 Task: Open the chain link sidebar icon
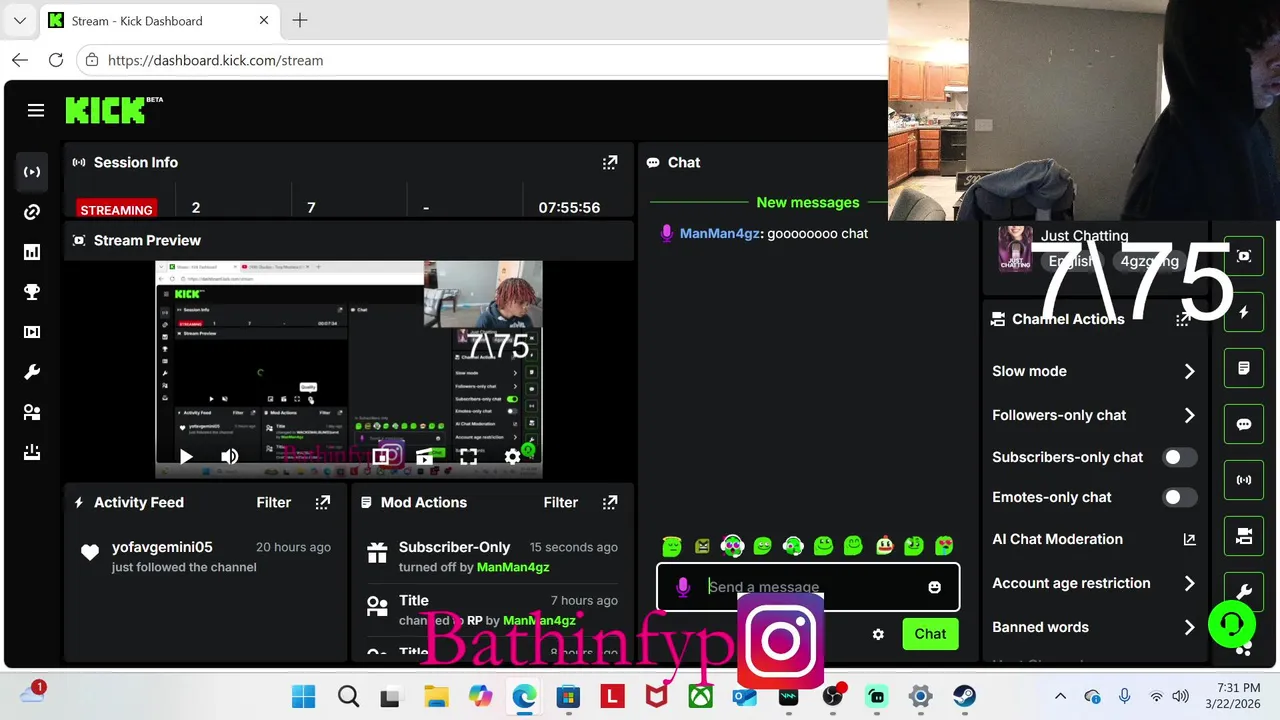[32, 212]
